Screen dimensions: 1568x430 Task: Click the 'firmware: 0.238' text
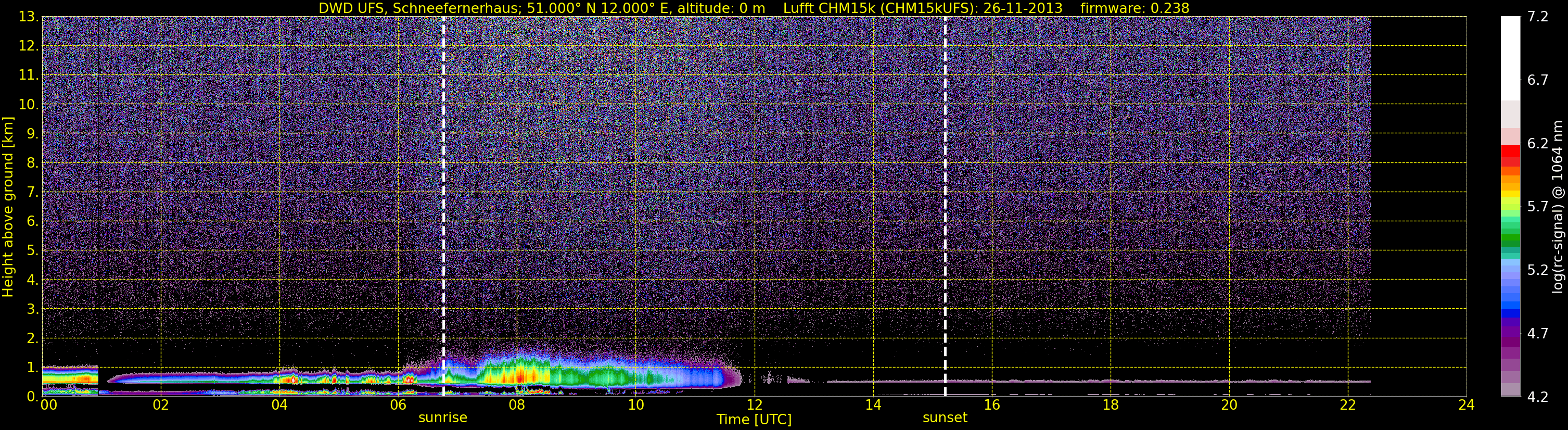pyautogui.click(x=1134, y=8)
